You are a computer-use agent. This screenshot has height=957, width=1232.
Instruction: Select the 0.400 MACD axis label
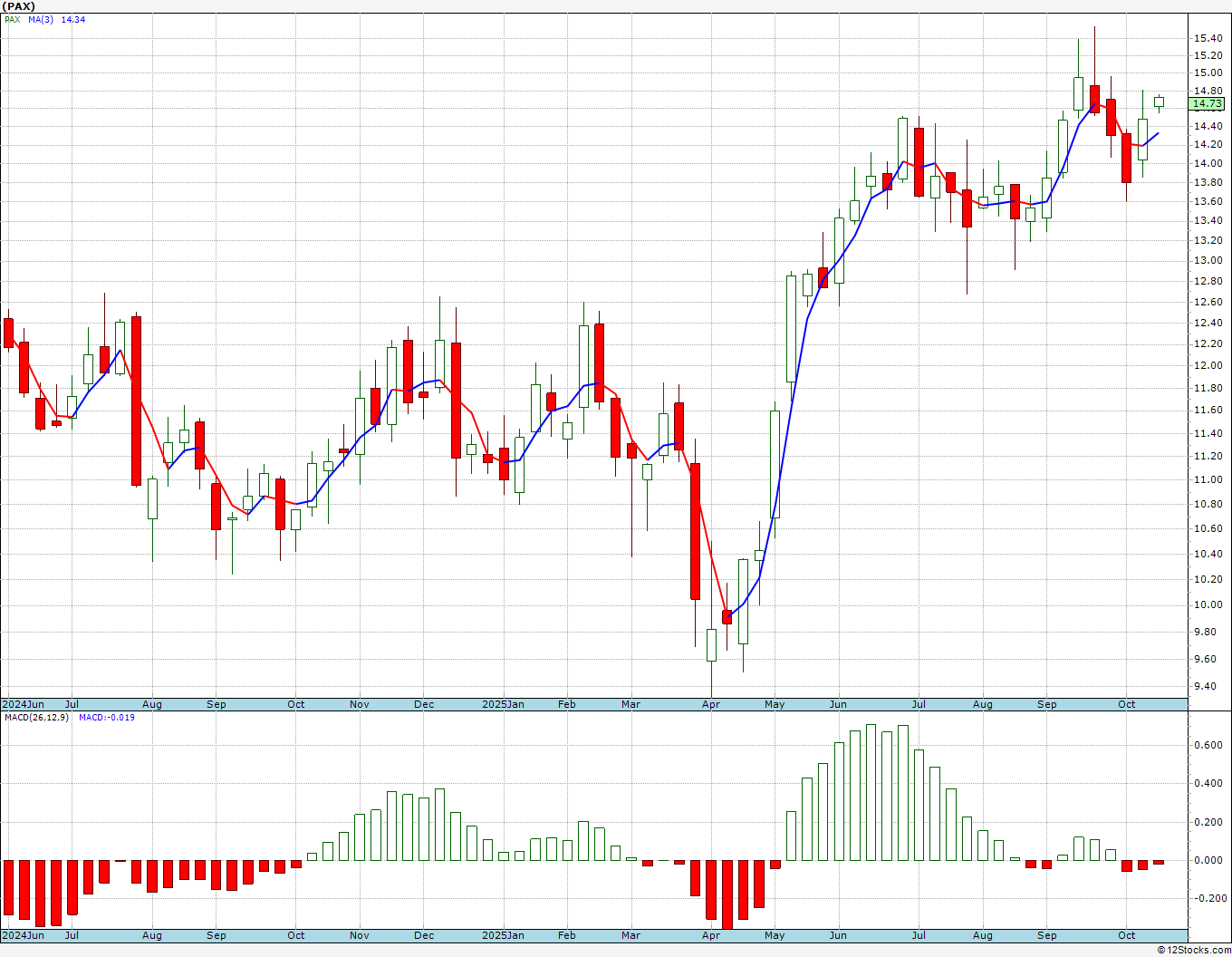(1208, 783)
